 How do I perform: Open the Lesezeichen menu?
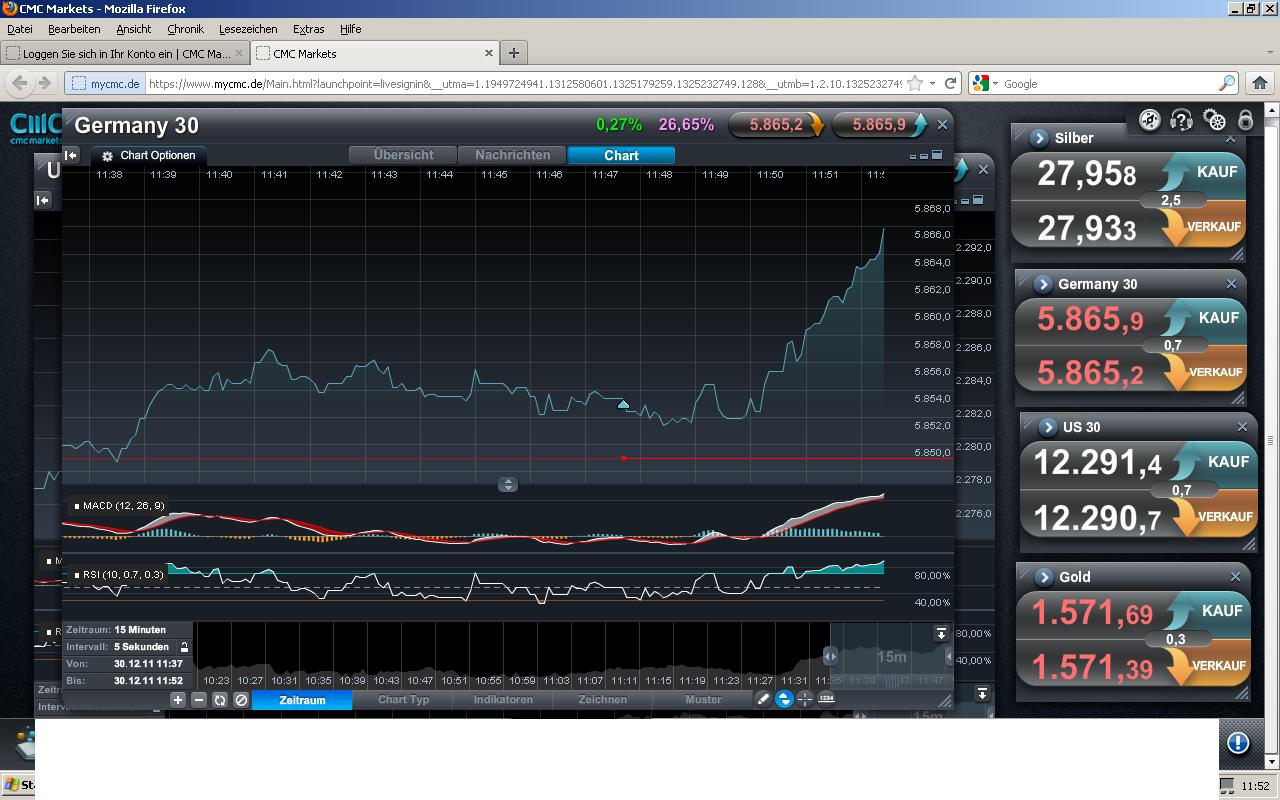(x=248, y=29)
